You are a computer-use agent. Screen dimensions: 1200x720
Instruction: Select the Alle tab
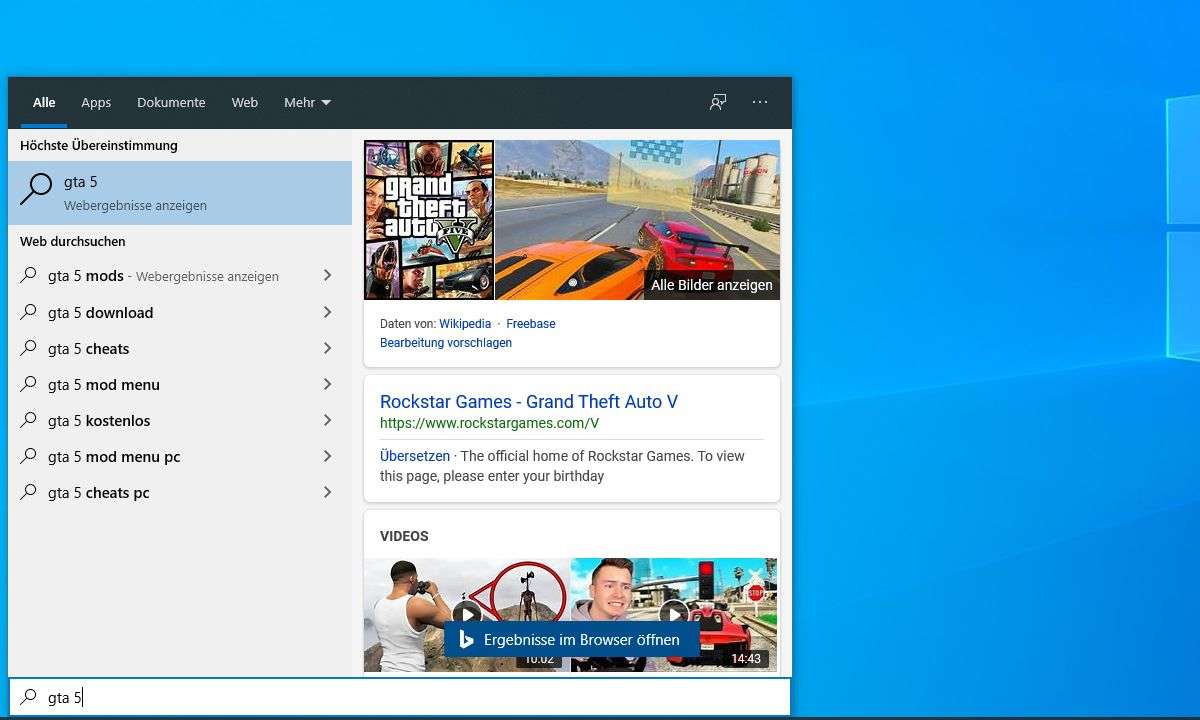[x=44, y=102]
